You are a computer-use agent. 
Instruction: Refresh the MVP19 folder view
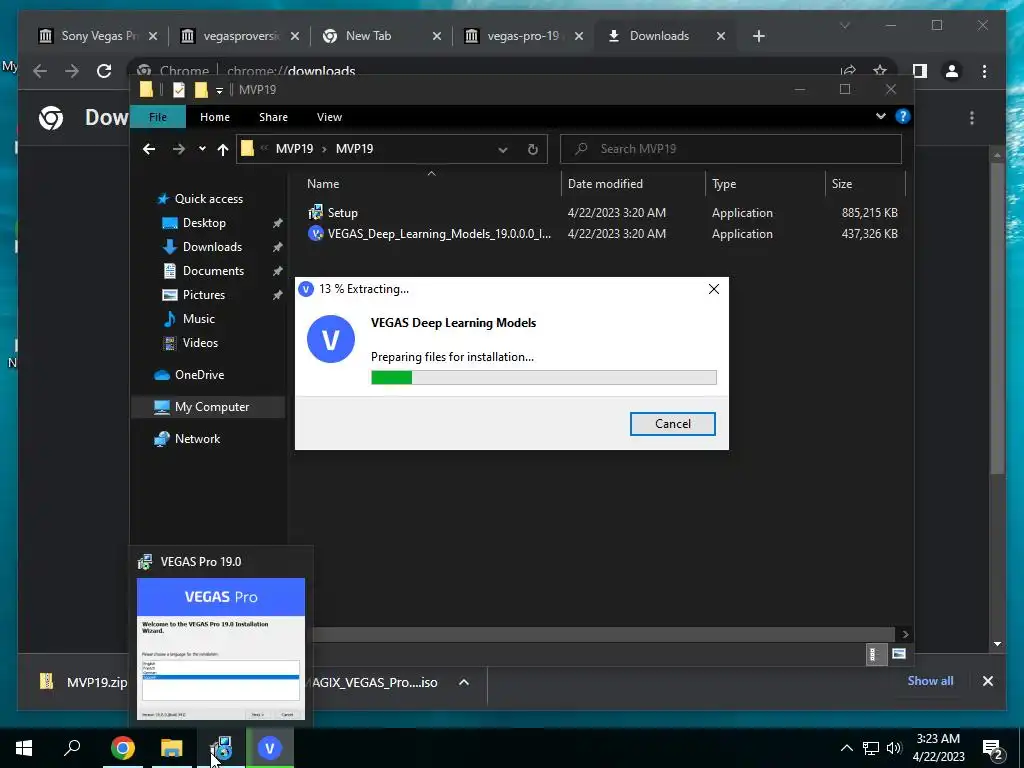pos(533,150)
